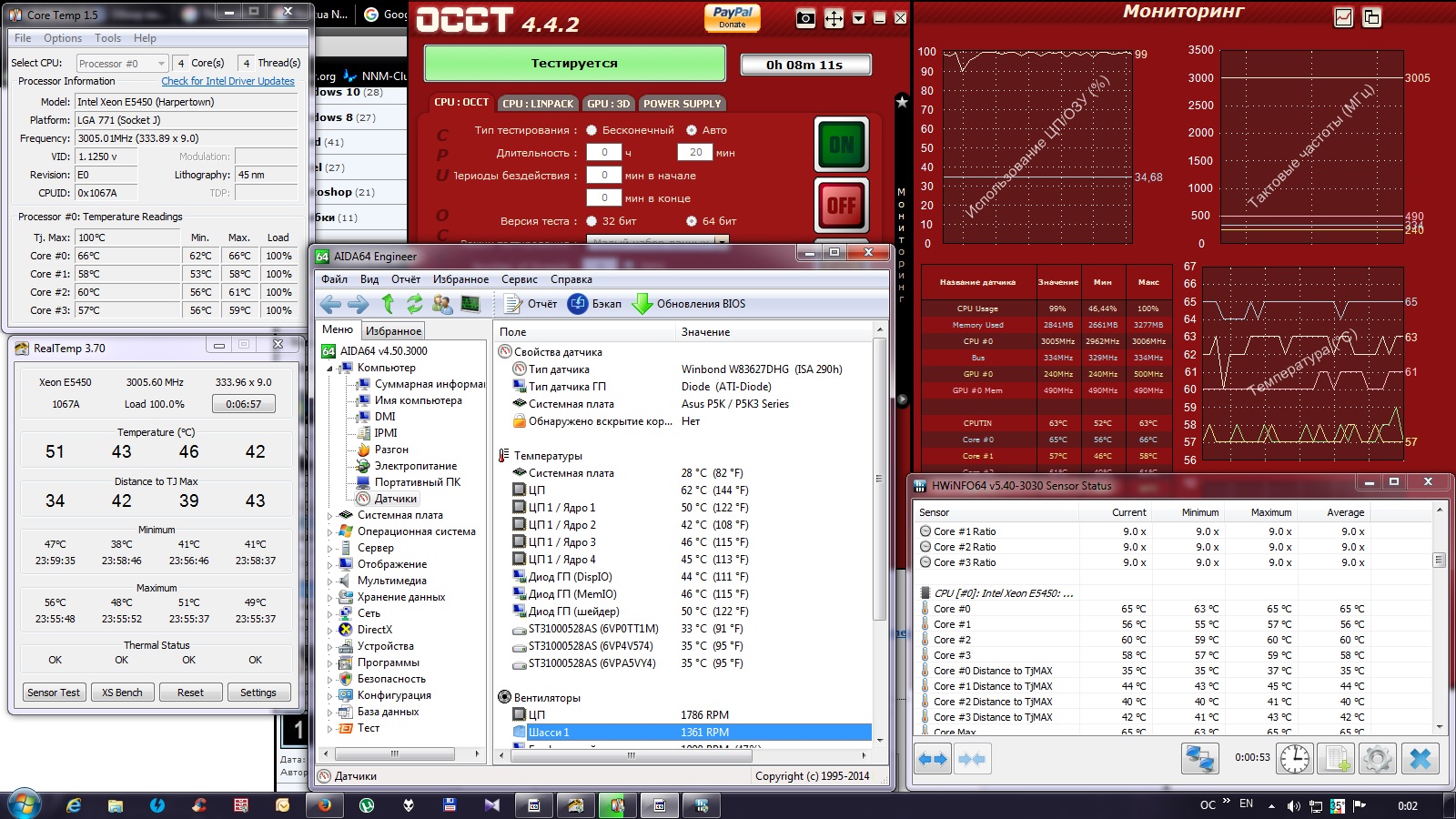Expand the Хранение данных tree node
1456x819 pixels.
(329, 597)
